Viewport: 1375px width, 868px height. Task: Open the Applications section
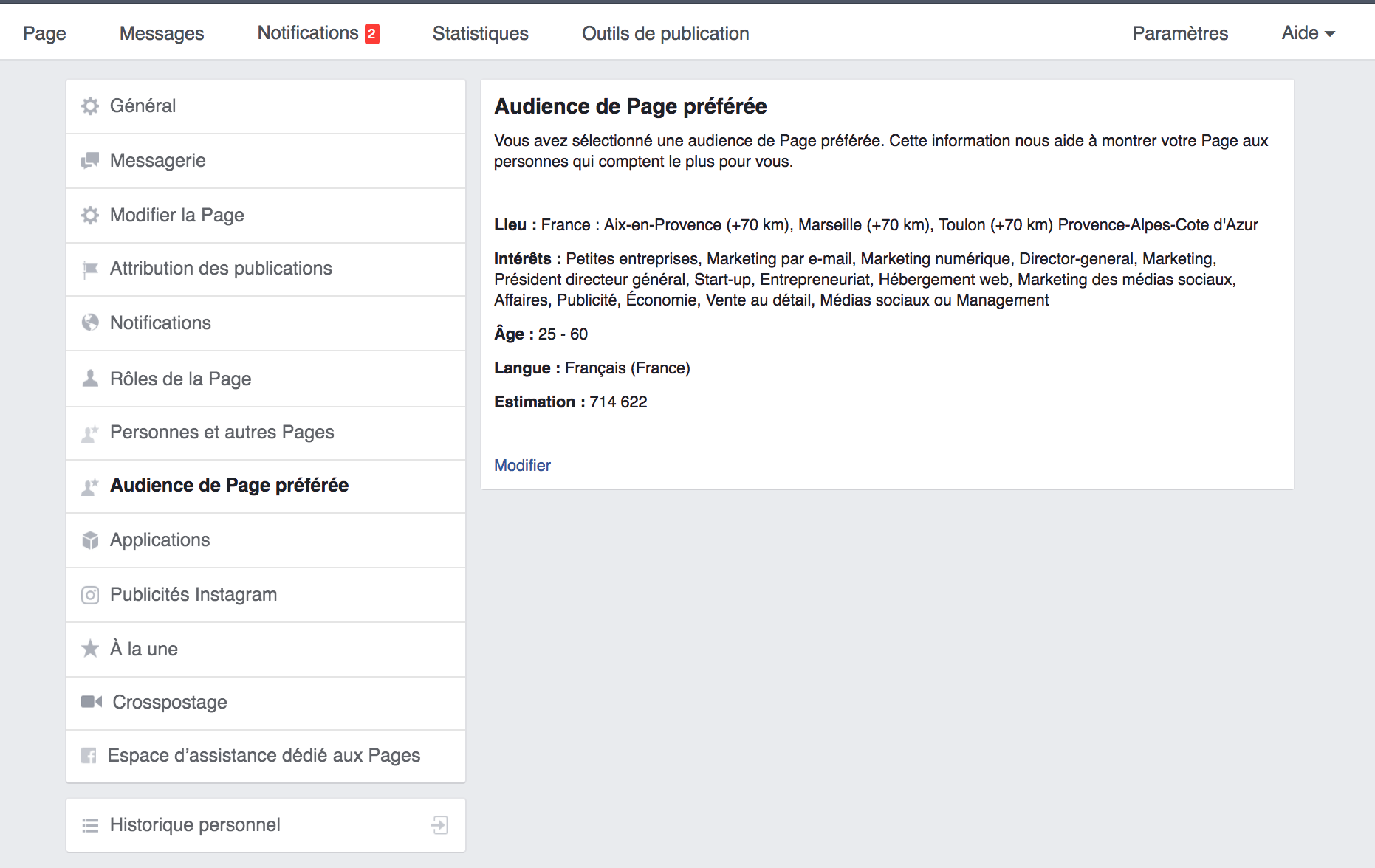[x=266, y=540]
